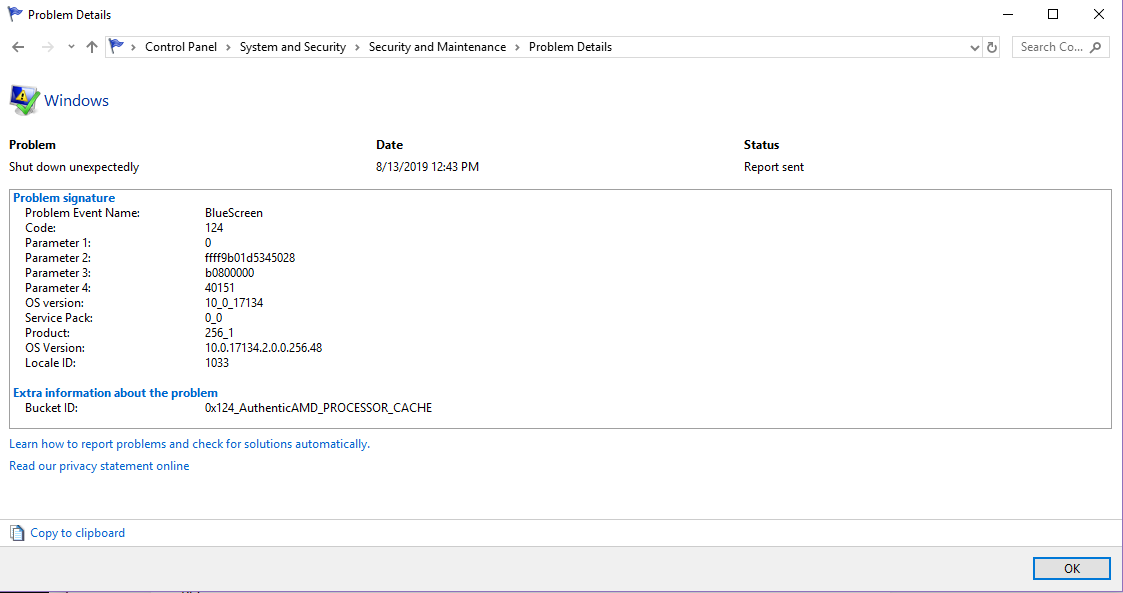Click Shut down unexpectedly problem text
Viewport: 1123px width, 593px height.
pyautogui.click(x=74, y=167)
